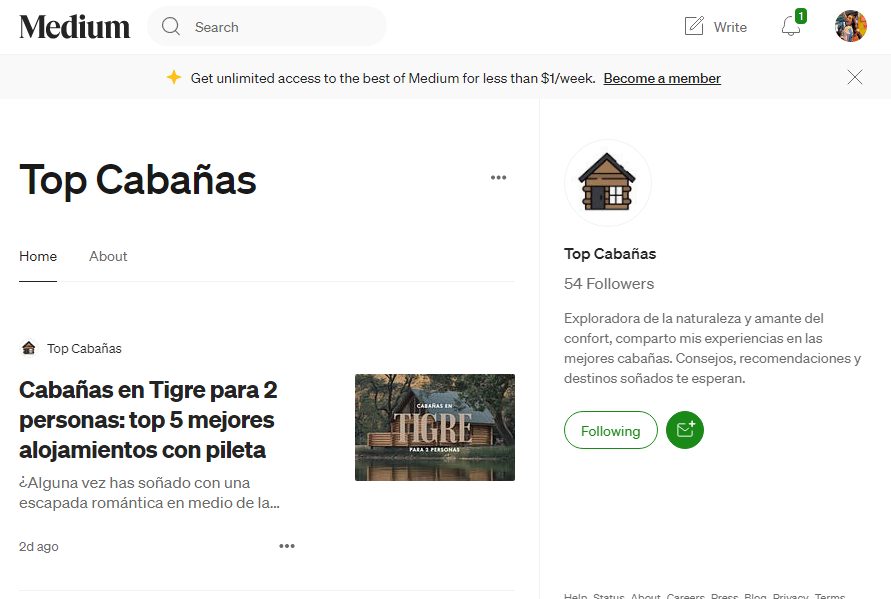Click the 2d ago timestamp
This screenshot has width=891, height=599.
tap(39, 547)
